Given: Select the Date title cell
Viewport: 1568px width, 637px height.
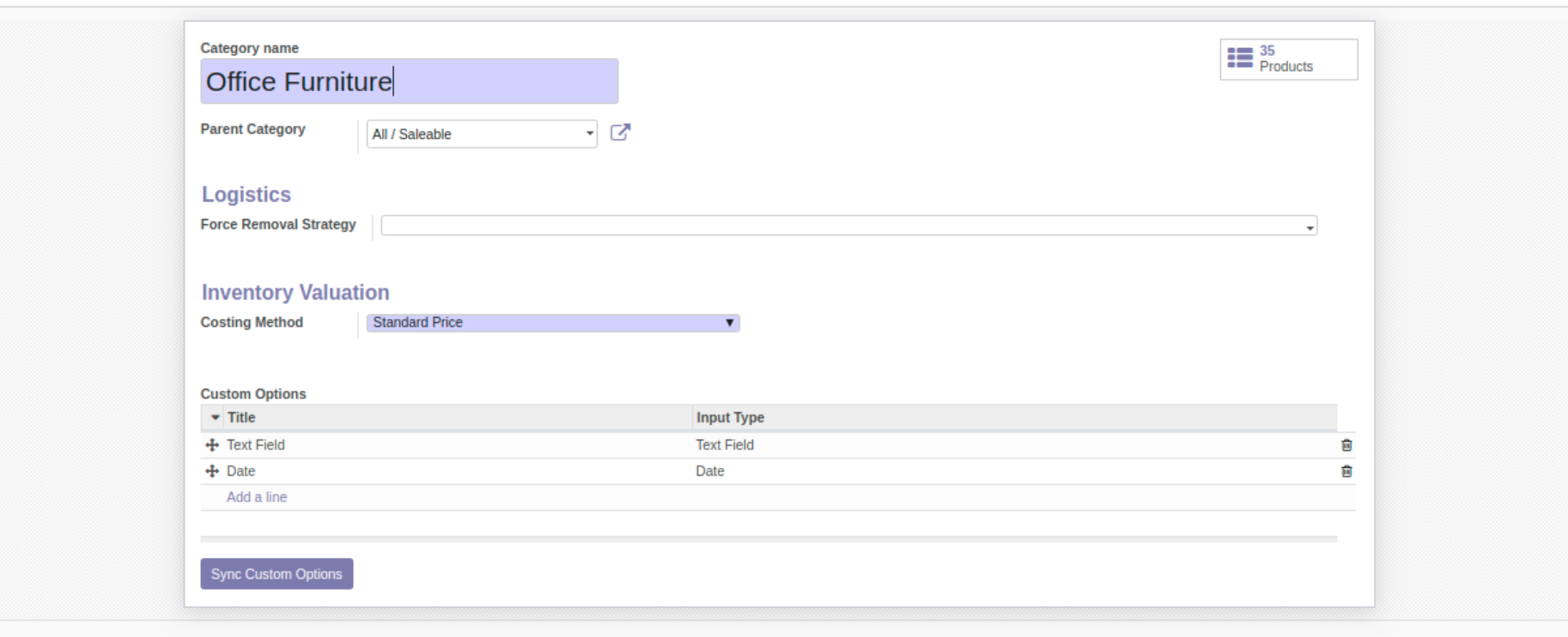Looking at the screenshot, I should (x=241, y=471).
